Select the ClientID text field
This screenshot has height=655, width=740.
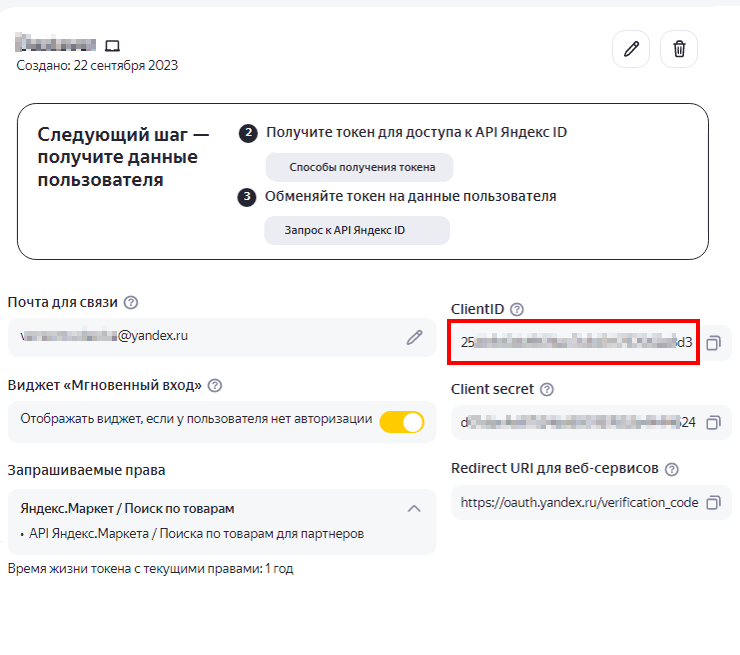573,342
